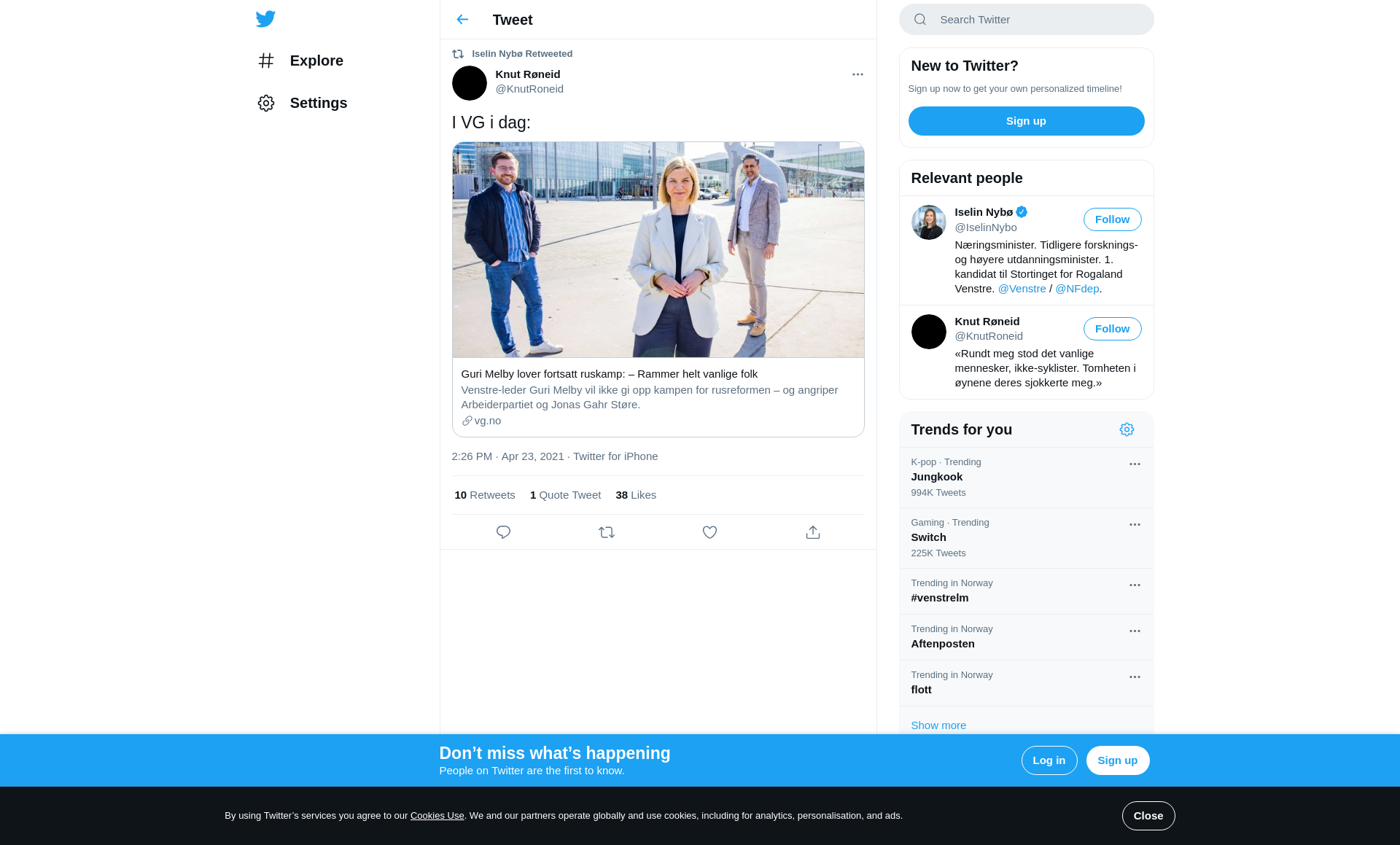1400x845 pixels.
Task: Open @KnutRoneid handle on tweet
Action: tap(529, 89)
